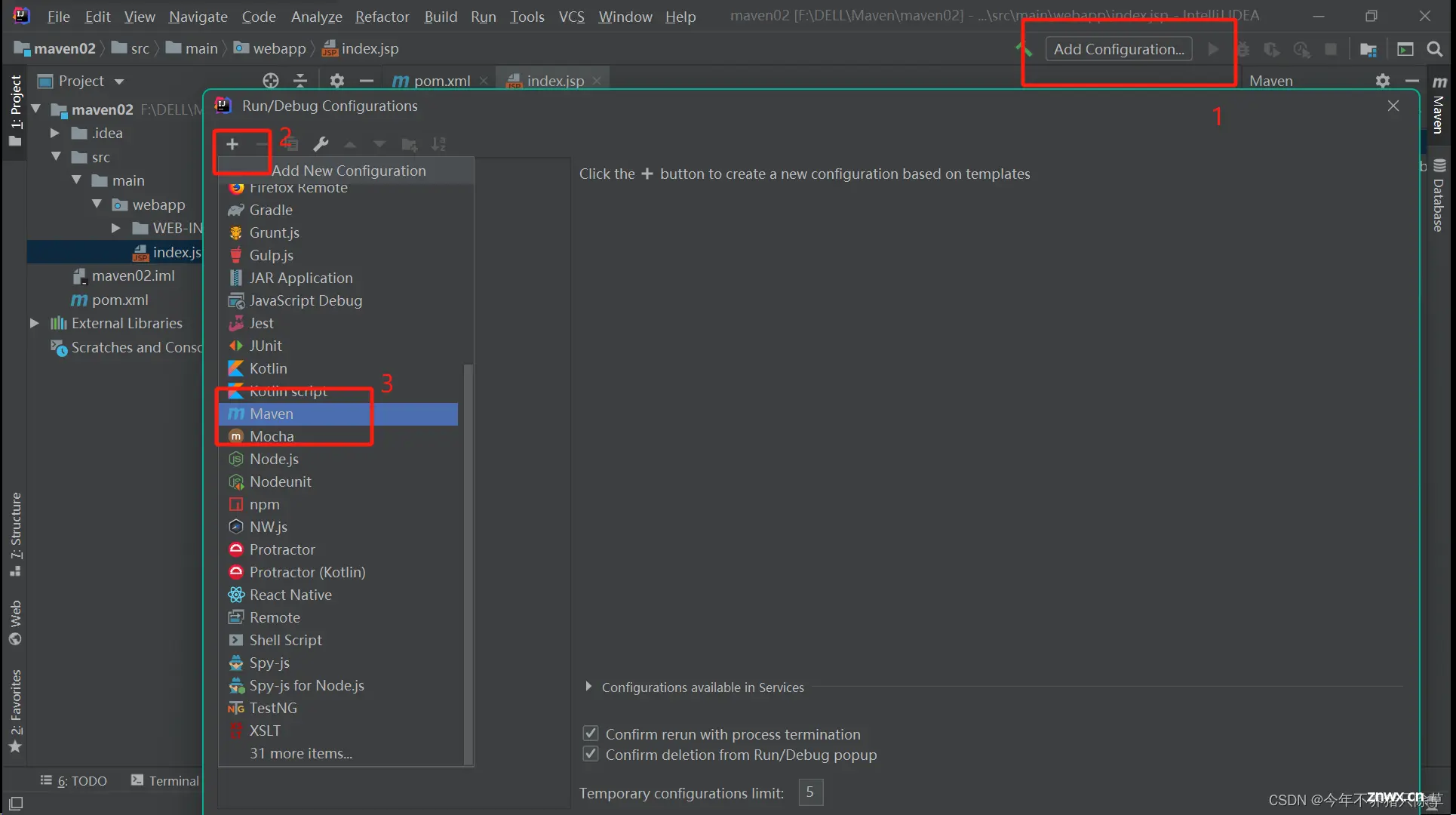Select JUnit in the configuration type list

coord(338,346)
